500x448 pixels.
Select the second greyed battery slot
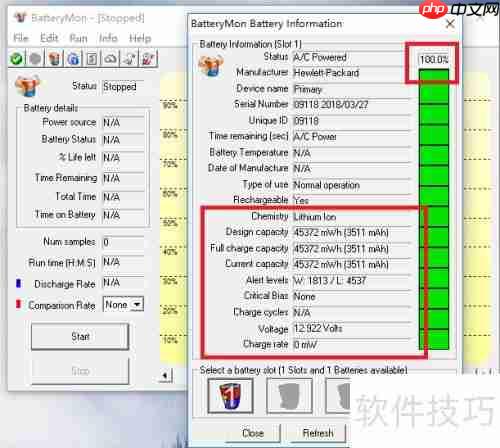pyautogui.click(x=289, y=396)
